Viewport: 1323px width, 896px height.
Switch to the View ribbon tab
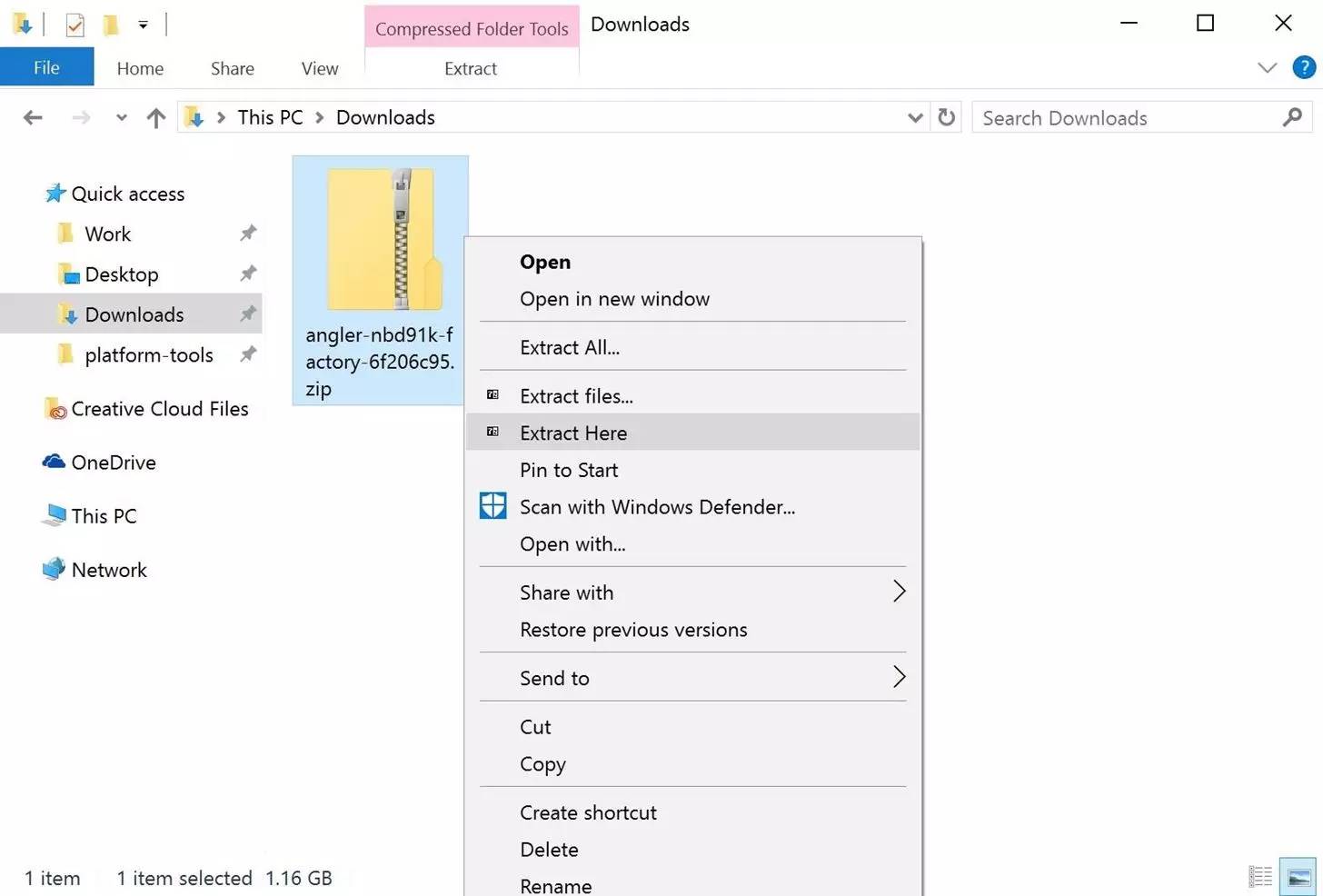pos(319,67)
